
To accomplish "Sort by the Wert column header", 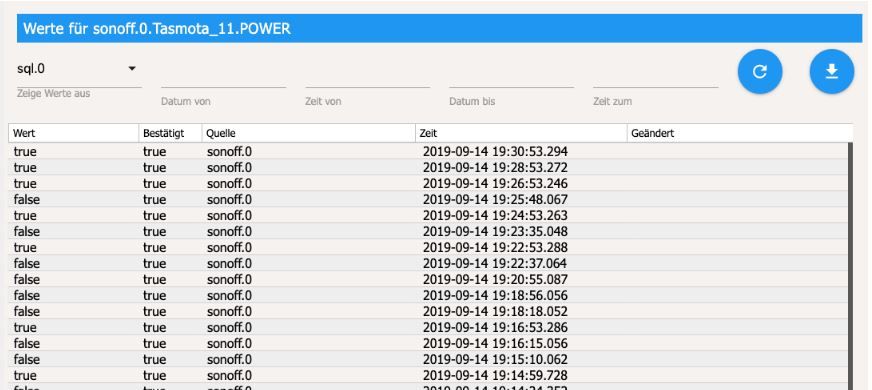I will (73, 134).
